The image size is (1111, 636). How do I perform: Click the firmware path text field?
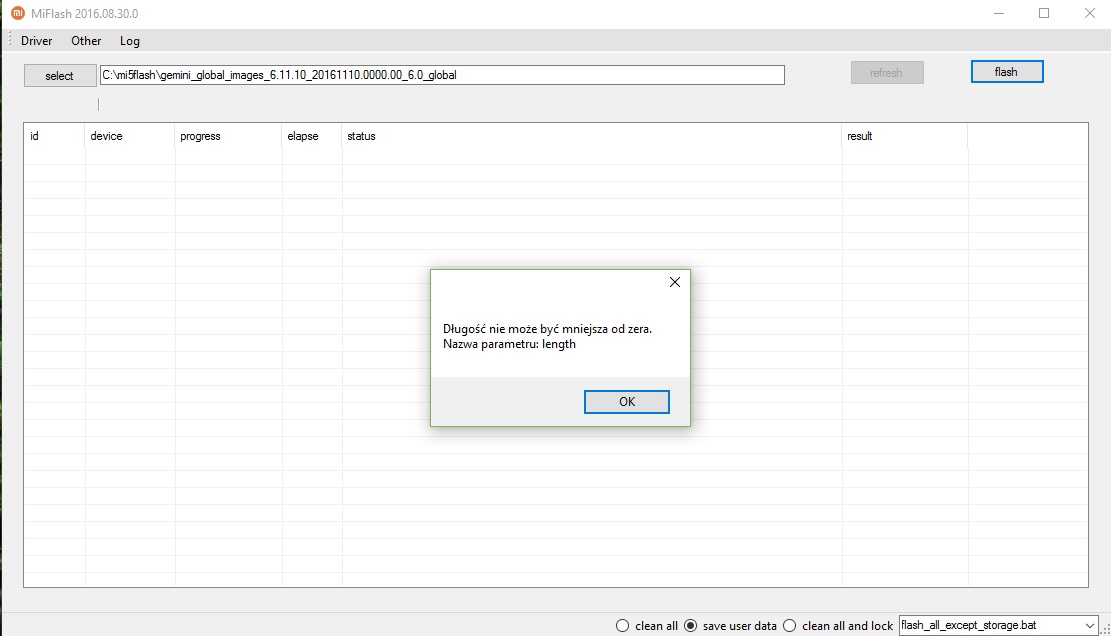pos(441,75)
